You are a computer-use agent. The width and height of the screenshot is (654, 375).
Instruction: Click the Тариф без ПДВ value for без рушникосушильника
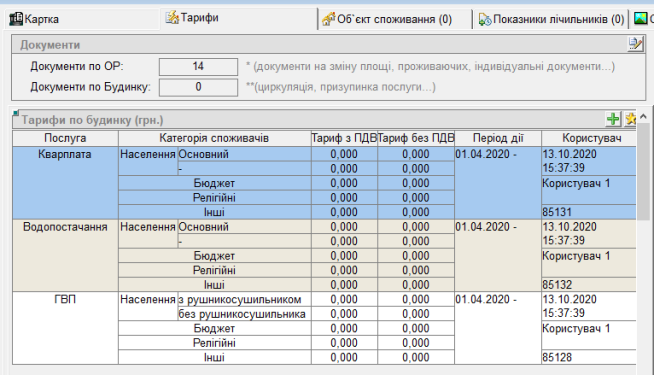coord(416,314)
